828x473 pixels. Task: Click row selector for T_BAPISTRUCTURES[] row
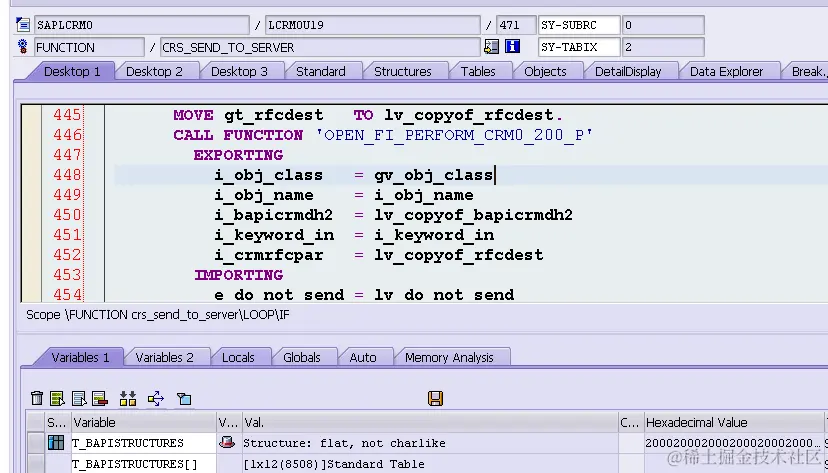click(35, 464)
